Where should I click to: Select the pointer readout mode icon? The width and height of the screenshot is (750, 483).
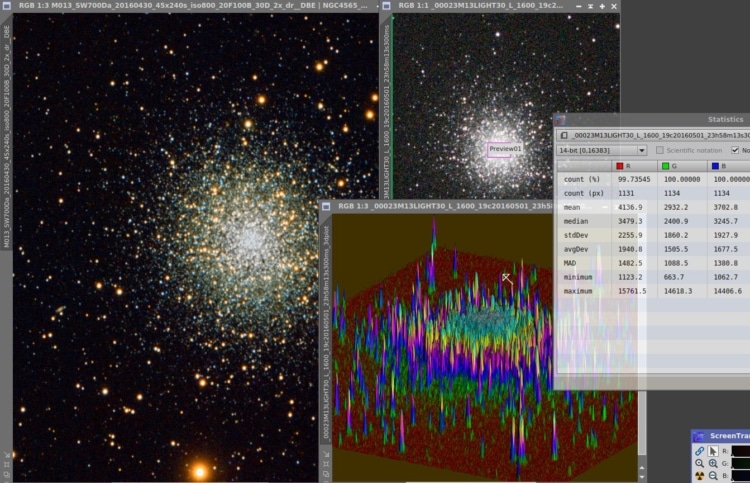pos(713,451)
